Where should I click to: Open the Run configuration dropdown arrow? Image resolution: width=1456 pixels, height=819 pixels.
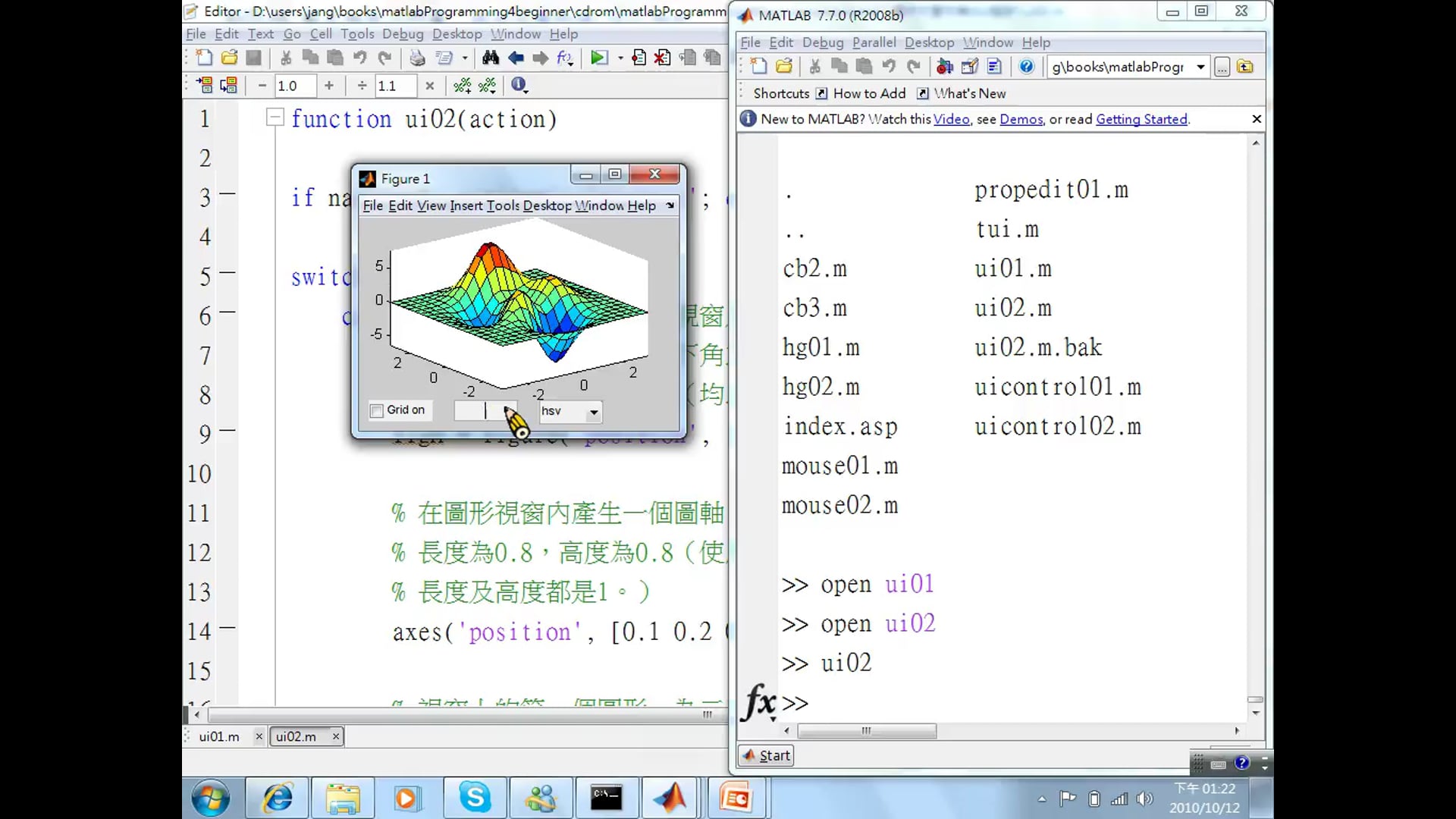point(620,58)
